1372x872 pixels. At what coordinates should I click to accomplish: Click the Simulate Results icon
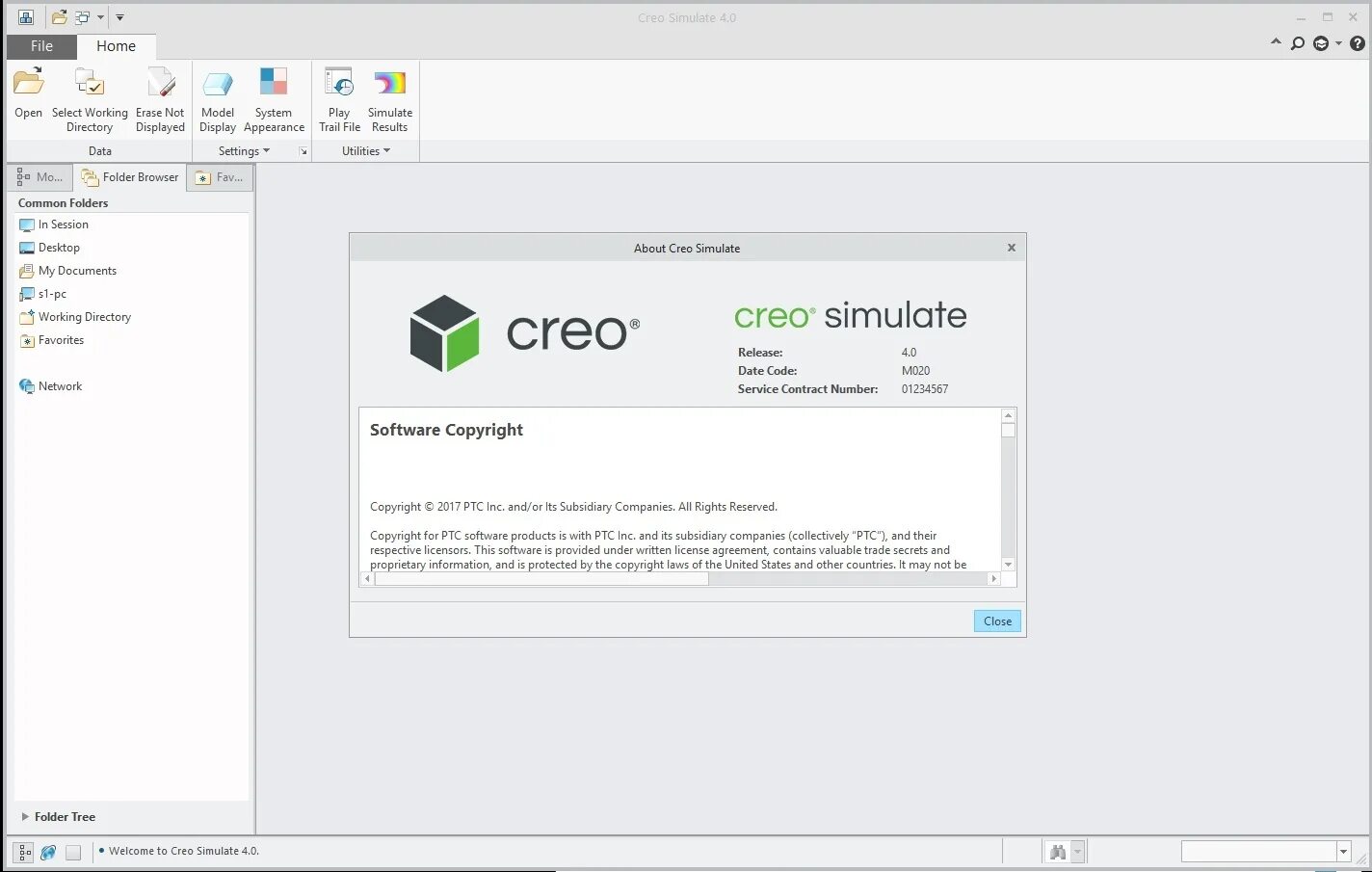pos(389,82)
